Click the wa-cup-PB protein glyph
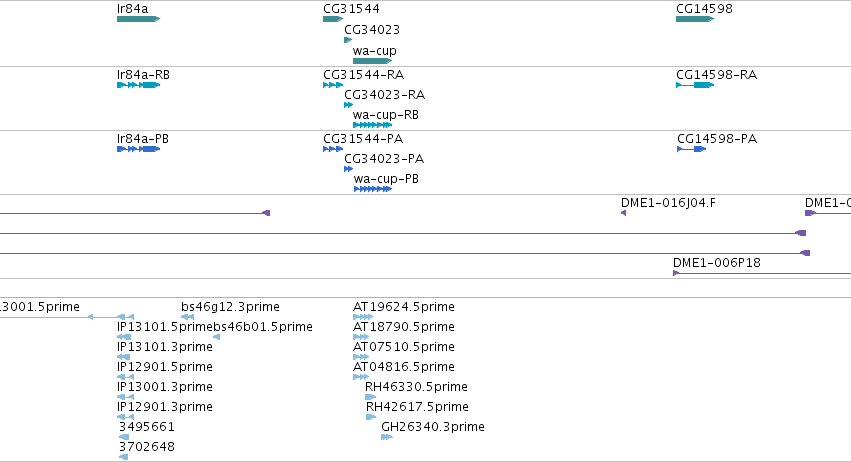The height and width of the screenshot is (462, 851). pos(373,189)
